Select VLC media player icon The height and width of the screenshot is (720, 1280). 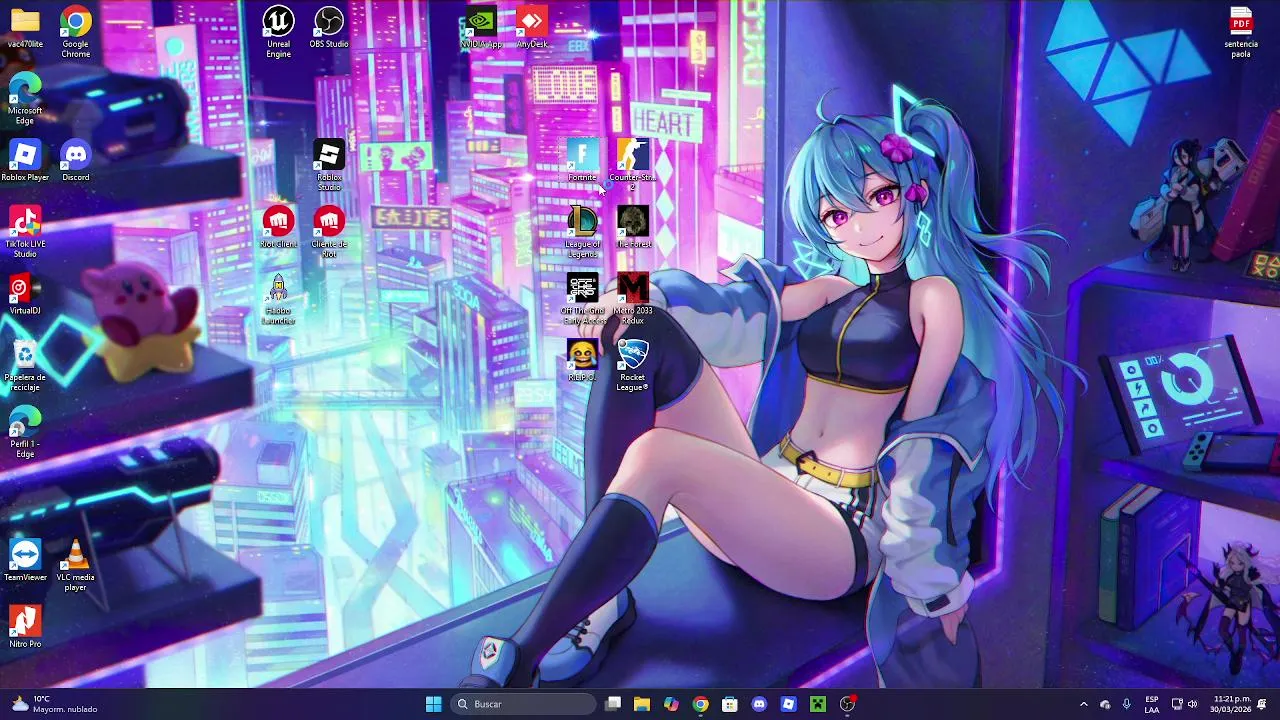[x=76, y=565]
